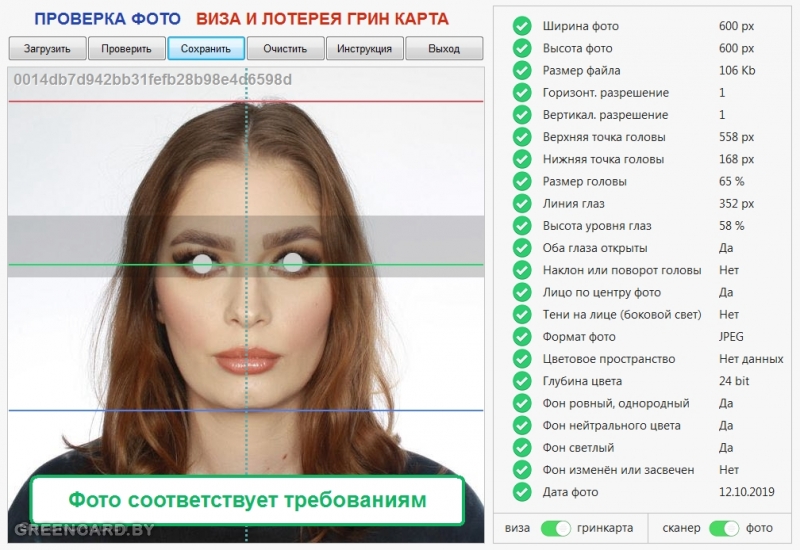
Task: Click checkmark beside Оба глаза открыты
Action: pos(522,247)
